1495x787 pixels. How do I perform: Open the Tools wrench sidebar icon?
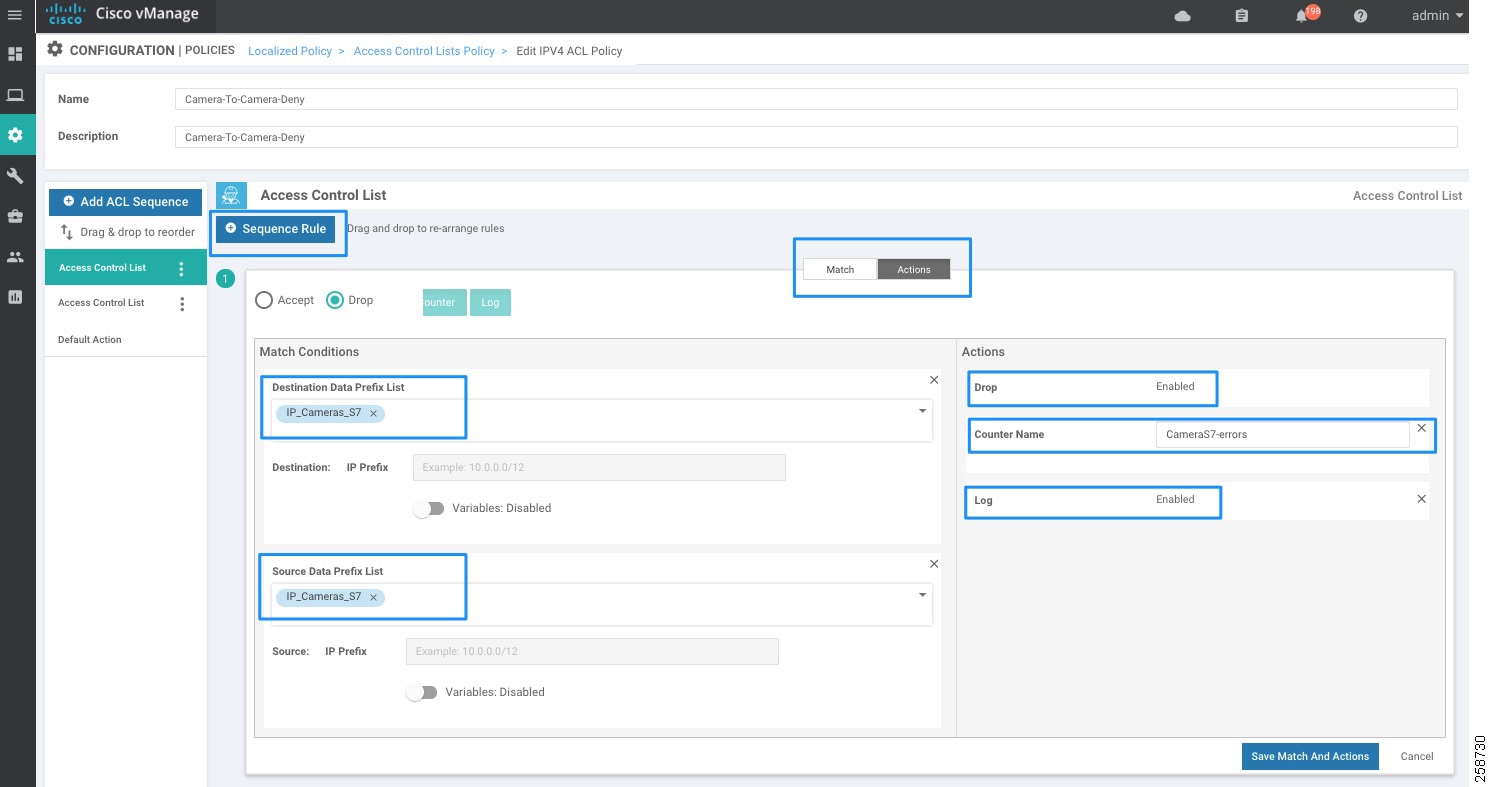(x=15, y=176)
